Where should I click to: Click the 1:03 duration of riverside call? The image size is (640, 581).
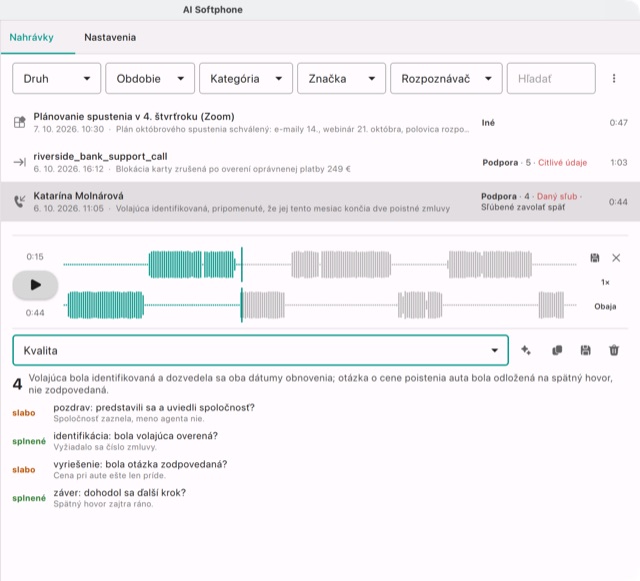619,163
